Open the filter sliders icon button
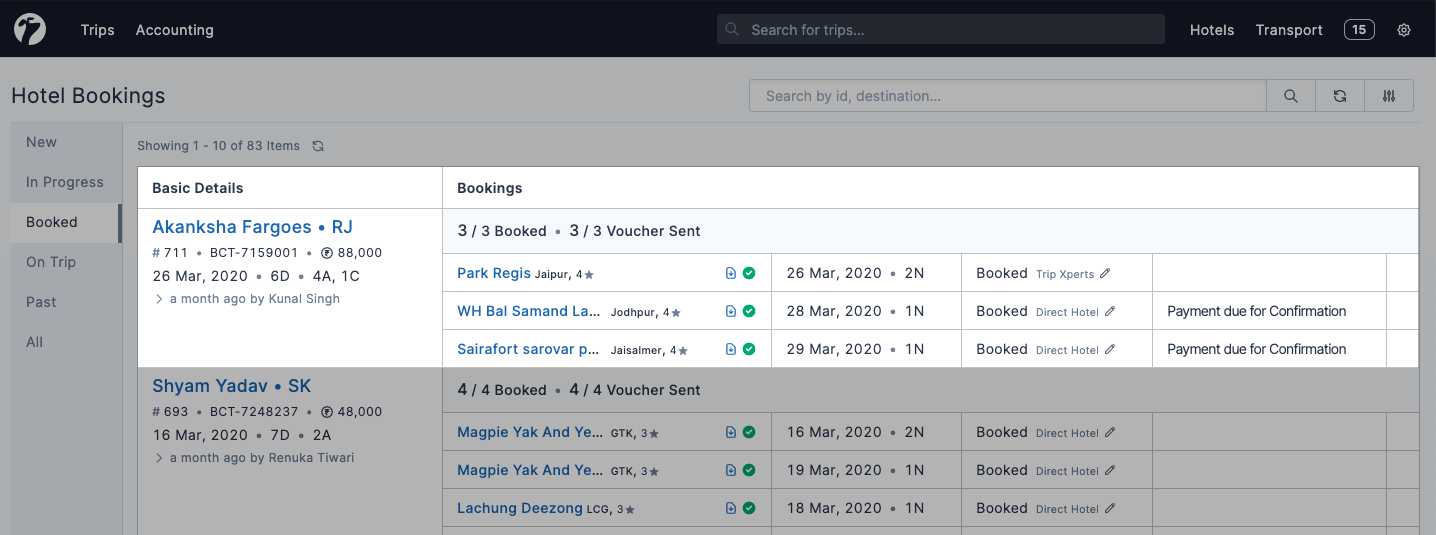Viewport: 1436px width, 535px height. pyautogui.click(x=1389, y=96)
